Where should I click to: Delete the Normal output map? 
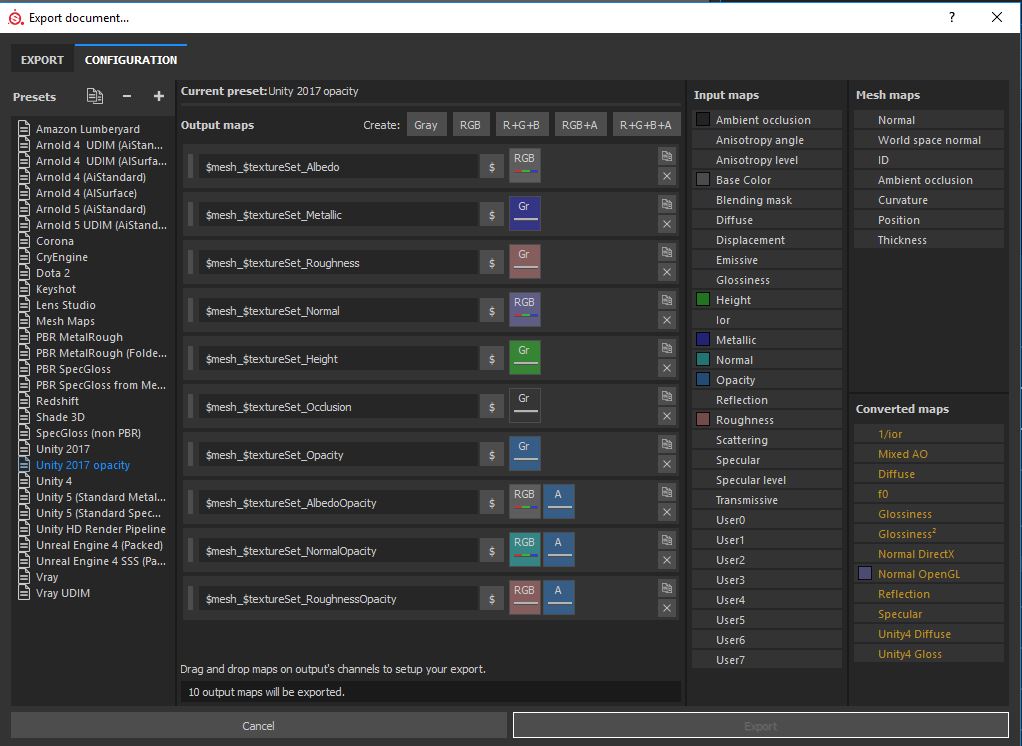[x=667, y=320]
